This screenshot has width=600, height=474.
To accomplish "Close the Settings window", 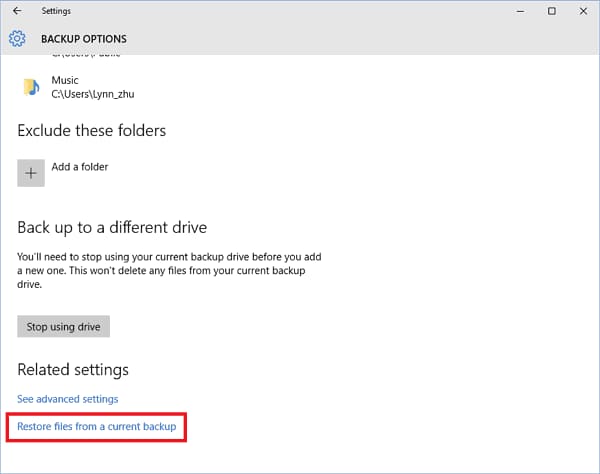I will [x=583, y=11].
